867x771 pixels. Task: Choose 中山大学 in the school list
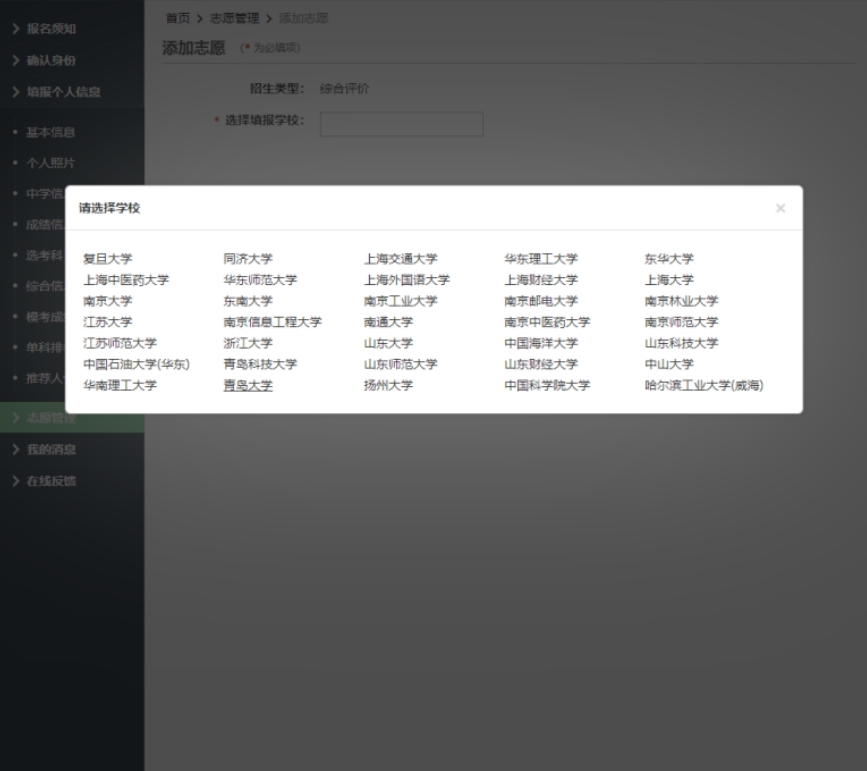669,364
